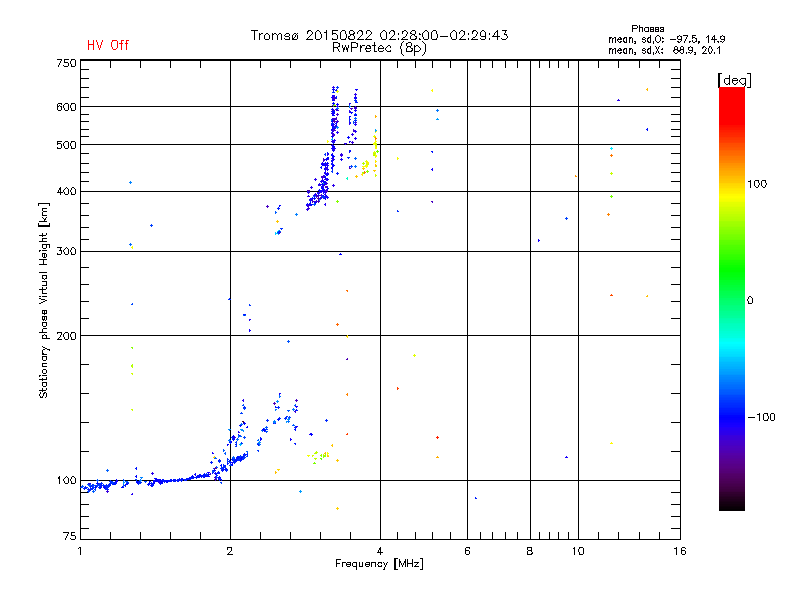
Task: Click the phase colorbar gradient strip
Action: 732,299
